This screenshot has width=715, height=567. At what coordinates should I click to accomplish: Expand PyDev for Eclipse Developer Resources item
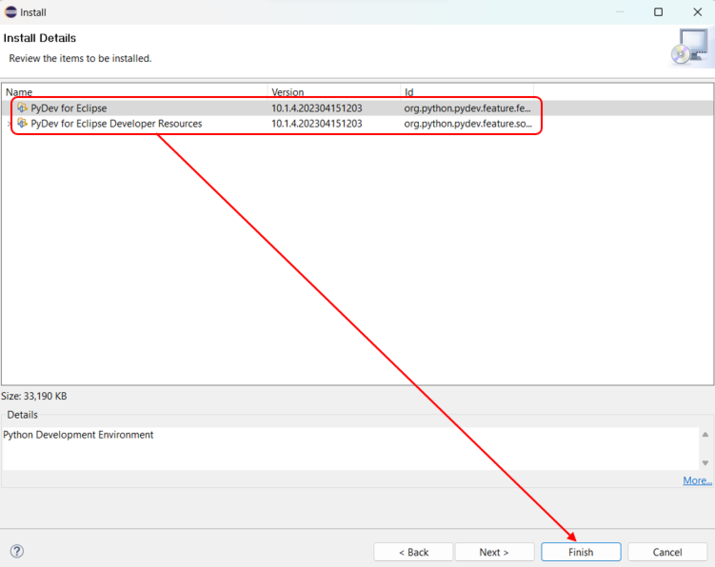coord(10,124)
